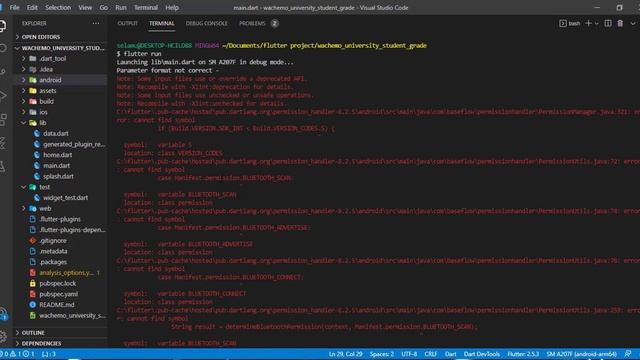Collapse the test folder

click(44, 187)
